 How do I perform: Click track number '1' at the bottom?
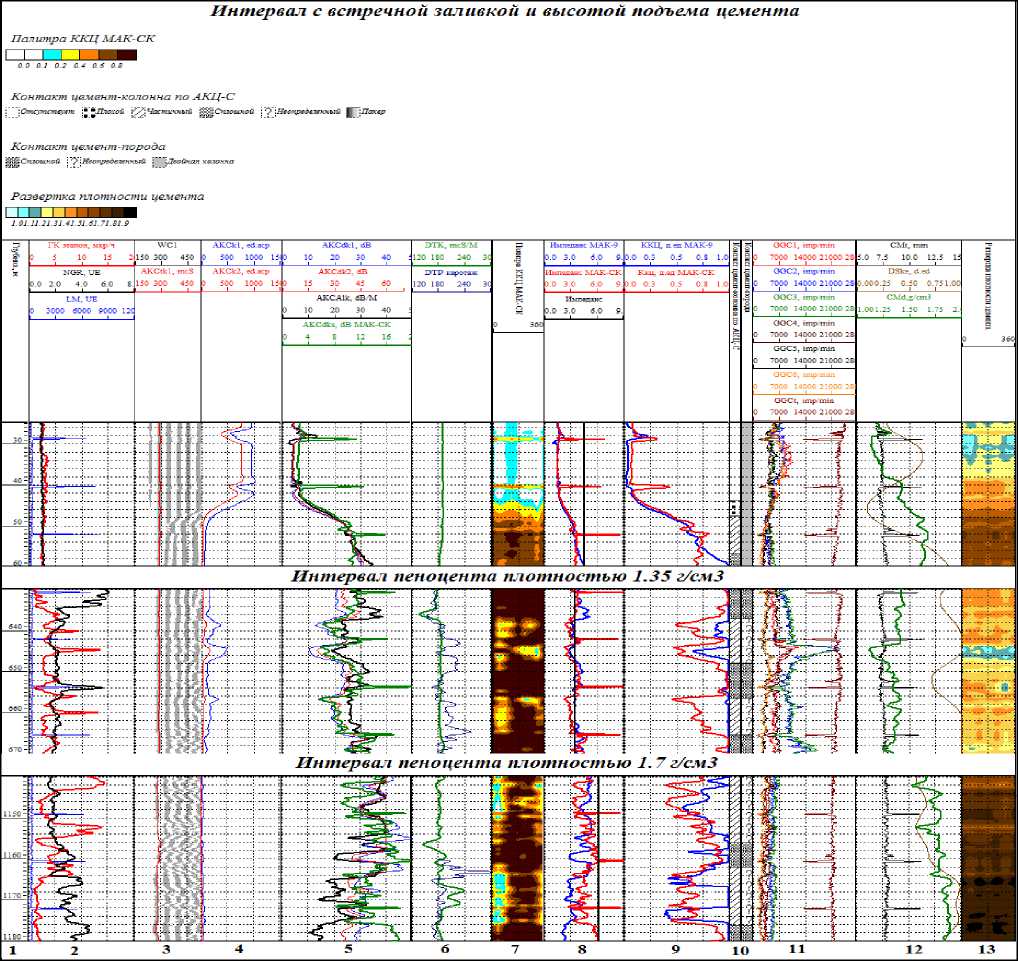tap(12, 950)
